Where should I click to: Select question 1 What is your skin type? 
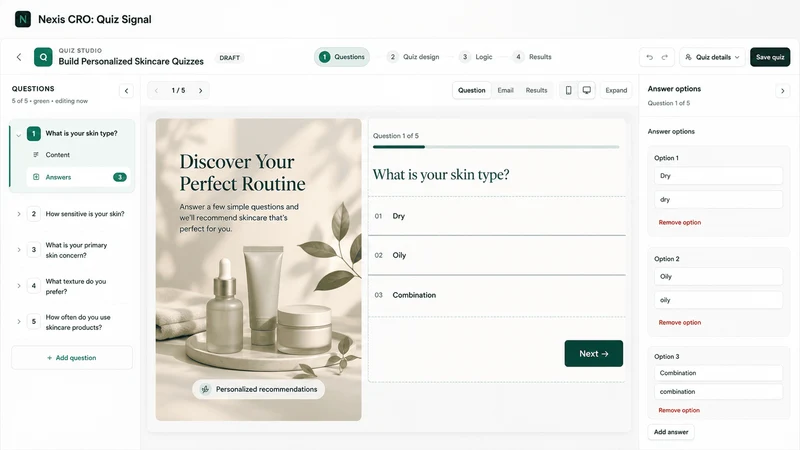tap(81, 133)
